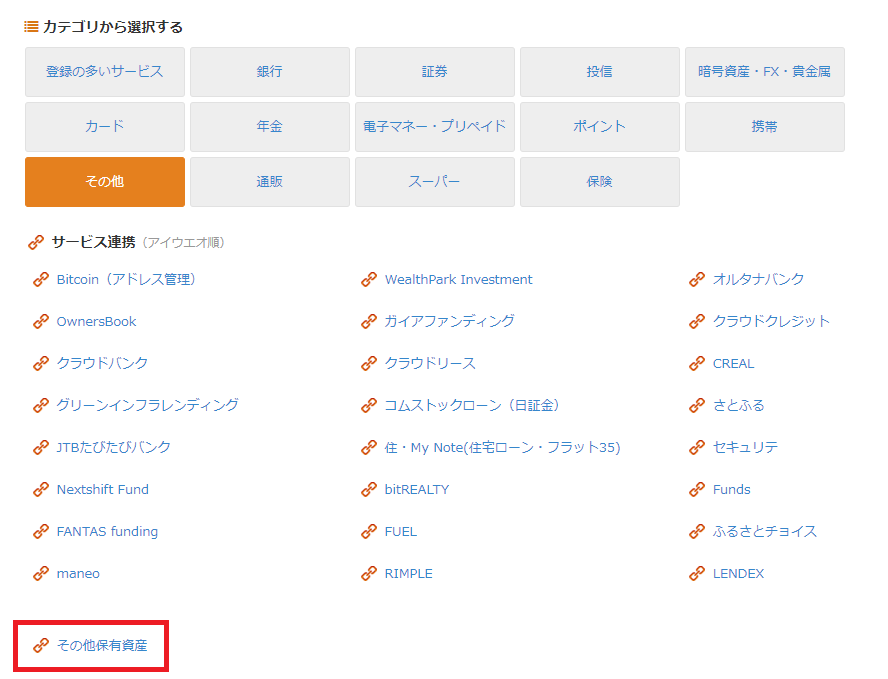Image resolution: width=888 pixels, height=679 pixels.
Task: Open the maneo link
Action: tap(78, 574)
